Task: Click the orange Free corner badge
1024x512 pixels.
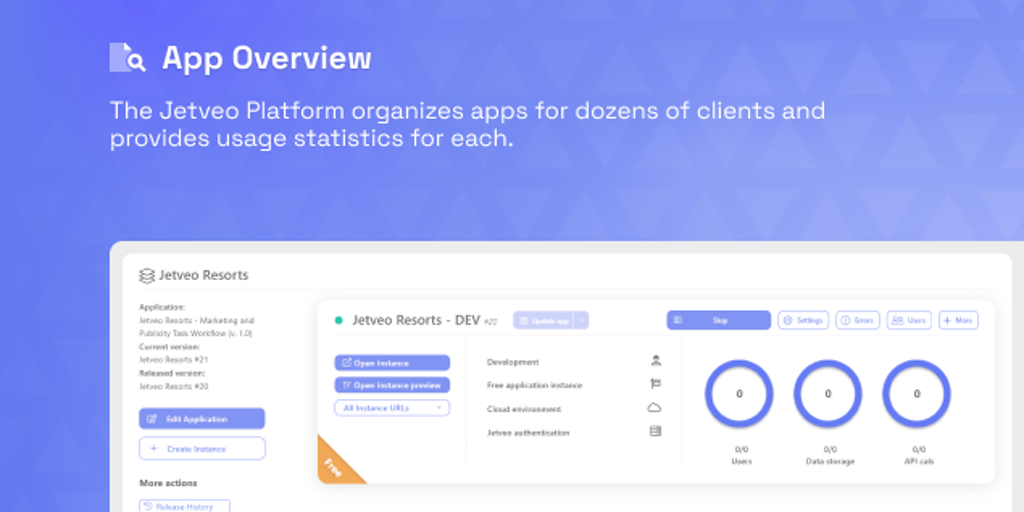Action: 335,464
